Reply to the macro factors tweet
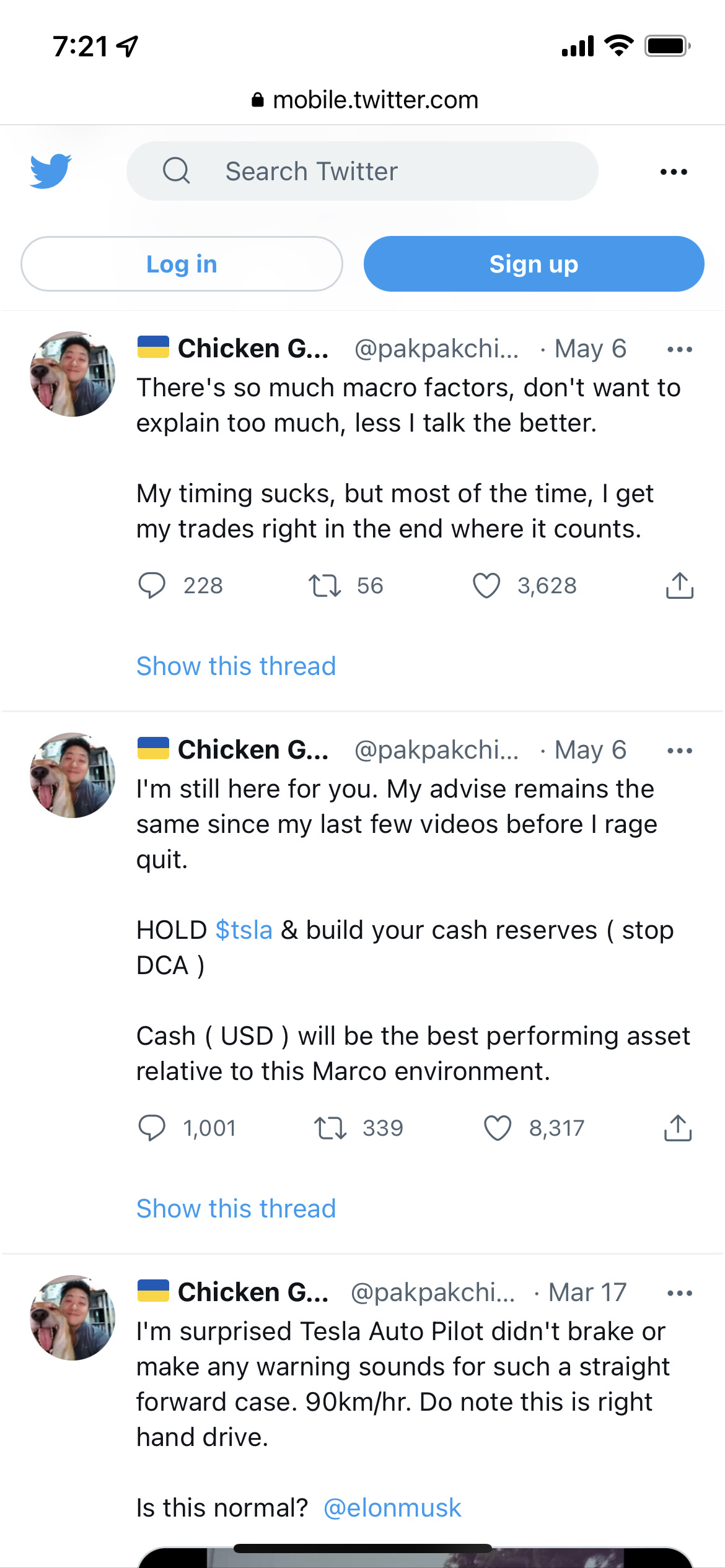The image size is (725, 1568). pyautogui.click(x=152, y=585)
